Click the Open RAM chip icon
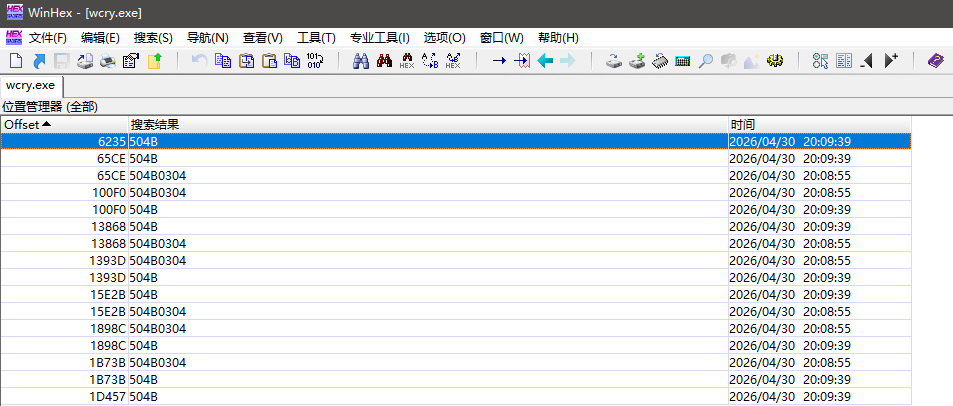 point(660,61)
